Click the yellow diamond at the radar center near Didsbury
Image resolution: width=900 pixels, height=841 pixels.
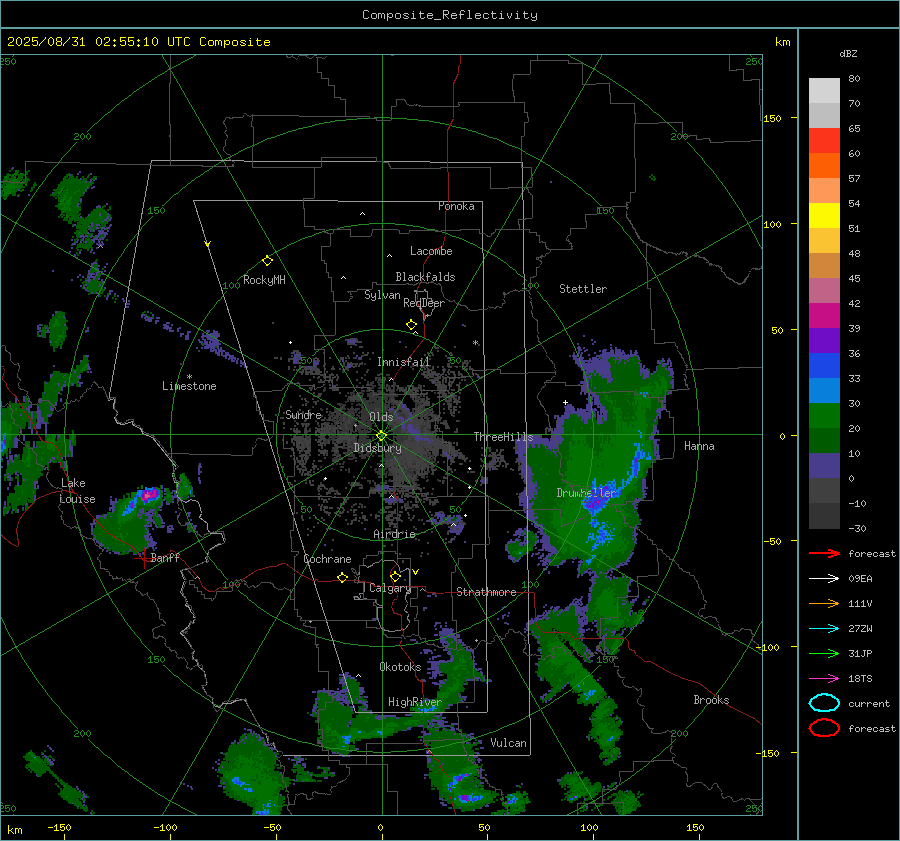click(x=382, y=435)
